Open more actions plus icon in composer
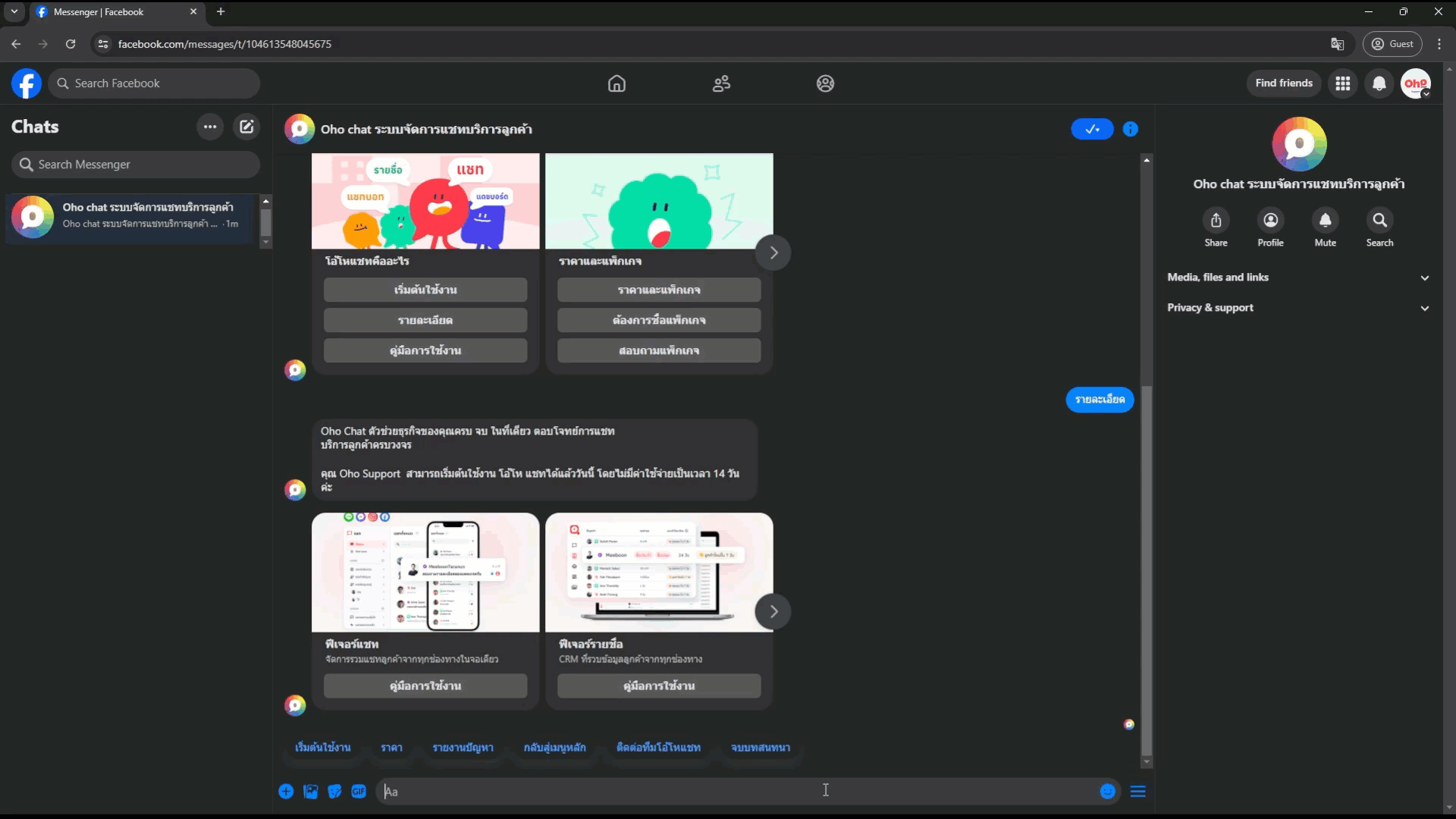This screenshot has width=1456, height=819. pyautogui.click(x=286, y=792)
